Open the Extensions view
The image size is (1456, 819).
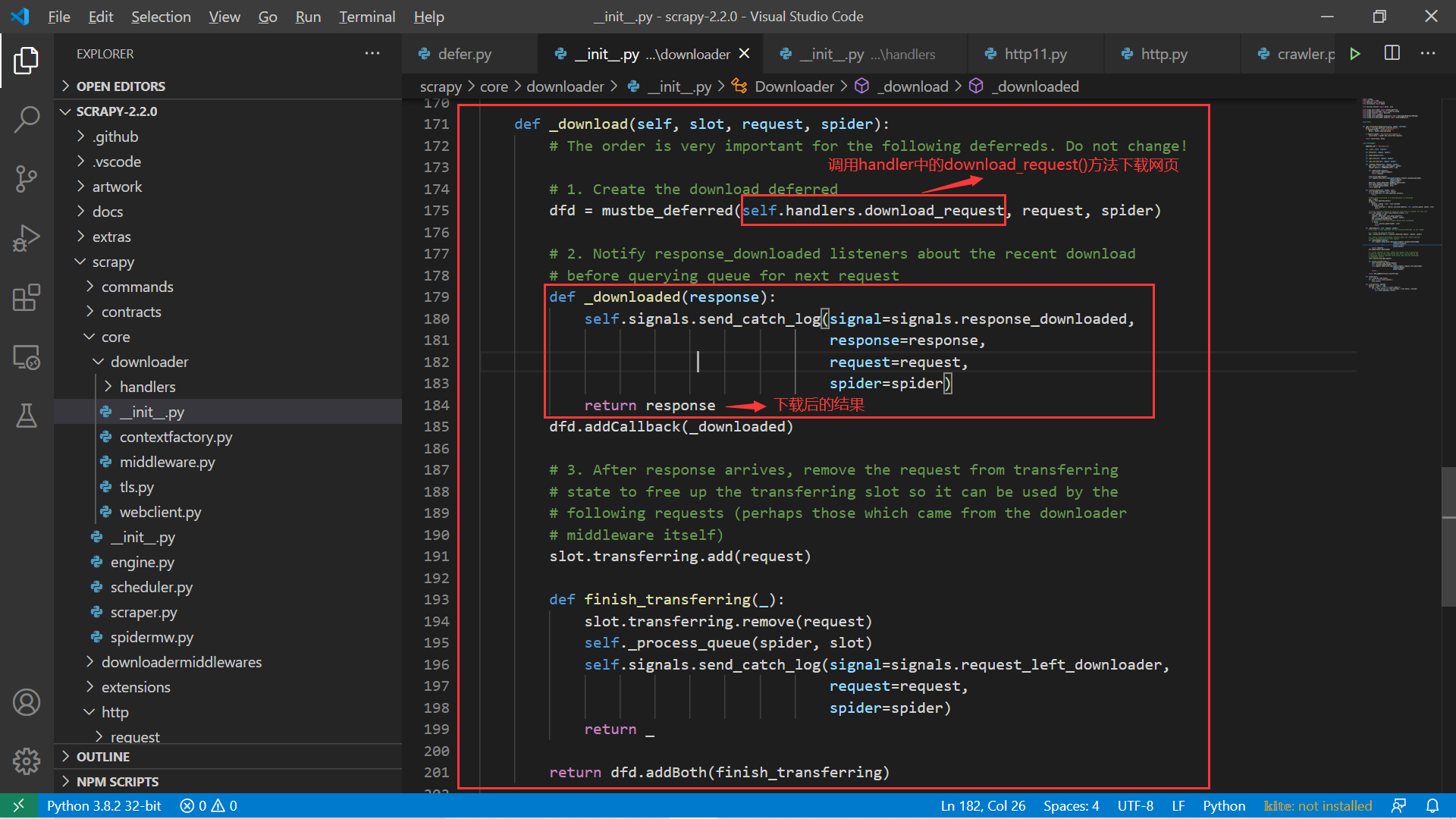27,297
